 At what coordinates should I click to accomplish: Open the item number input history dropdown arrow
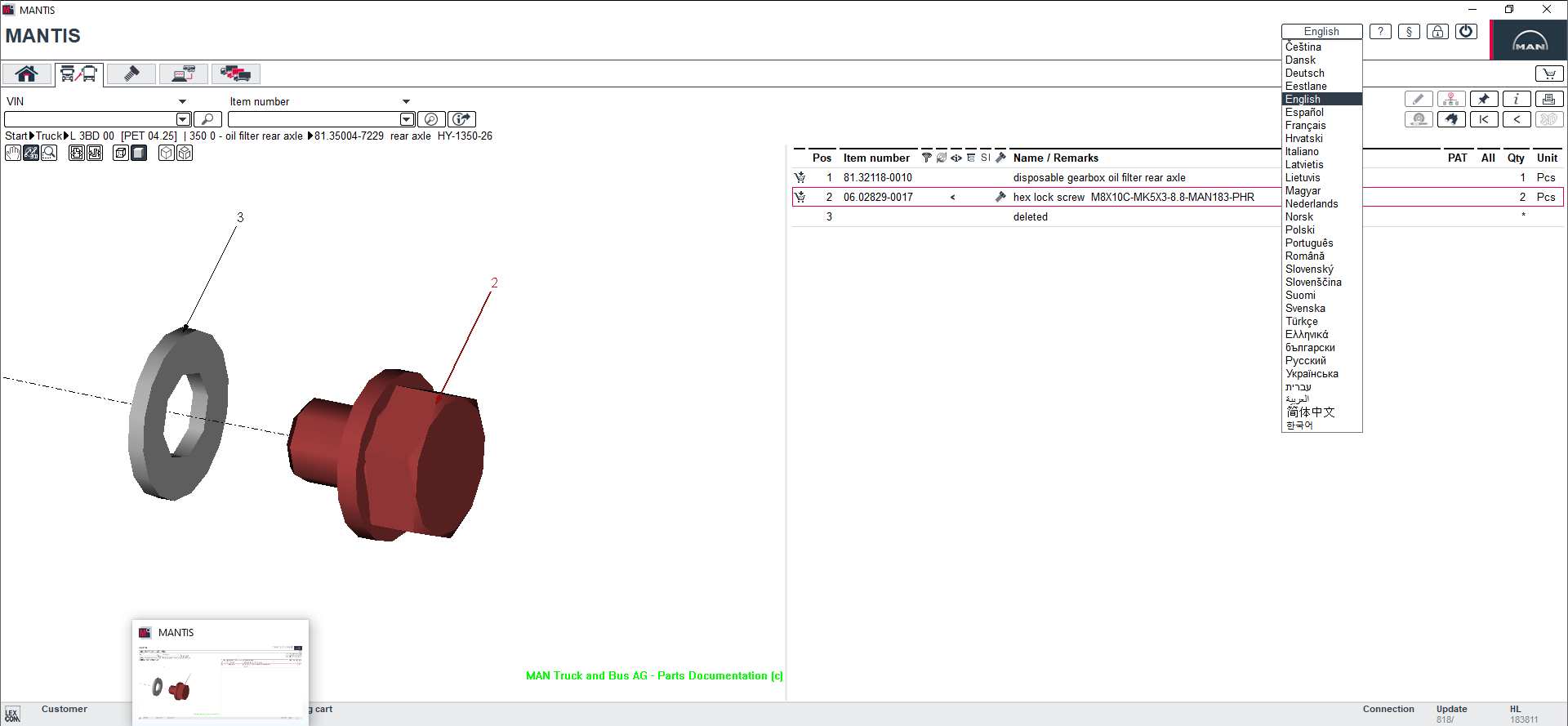[x=408, y=119]
